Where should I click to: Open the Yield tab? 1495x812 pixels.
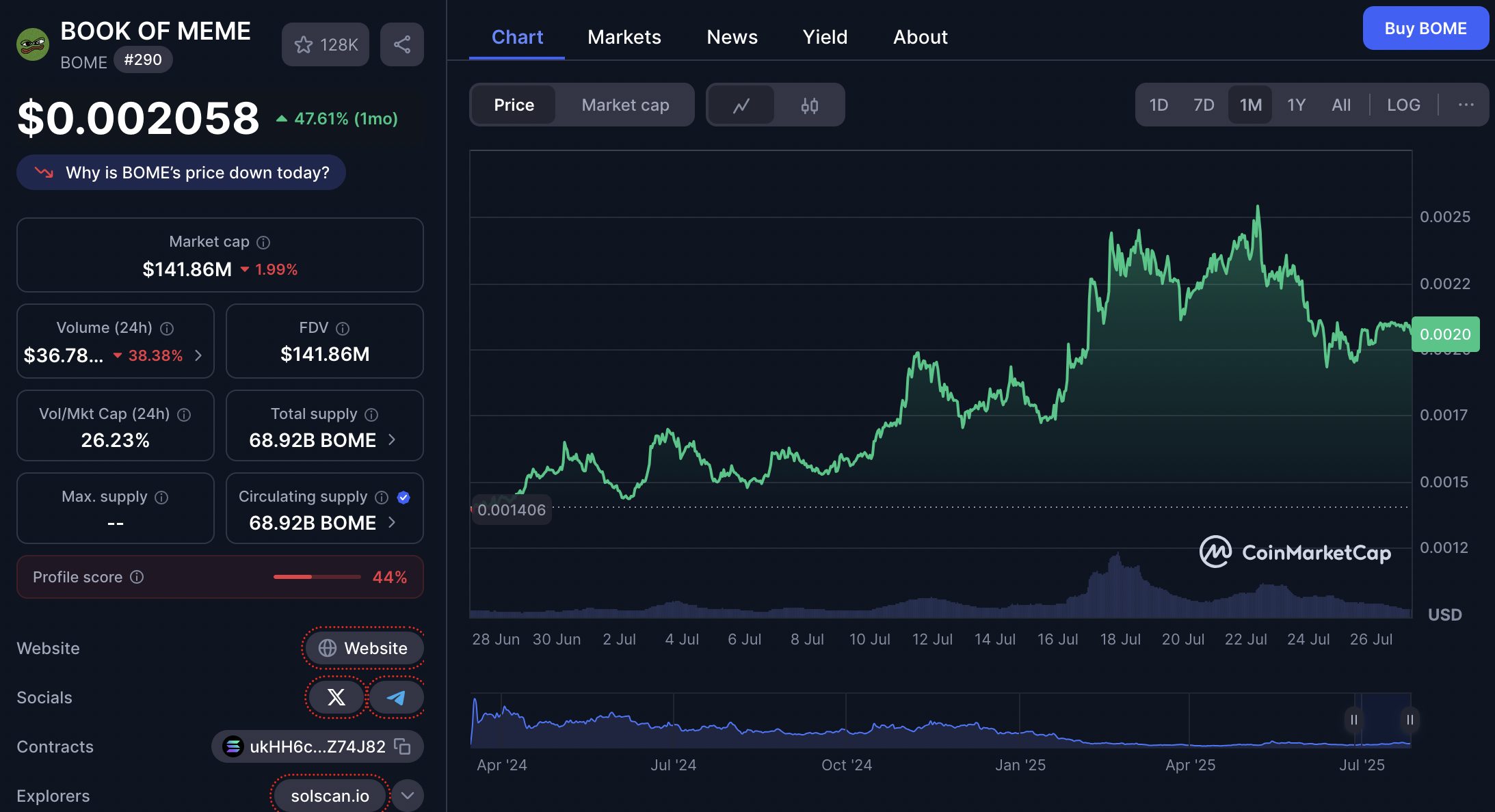point(825,37)
